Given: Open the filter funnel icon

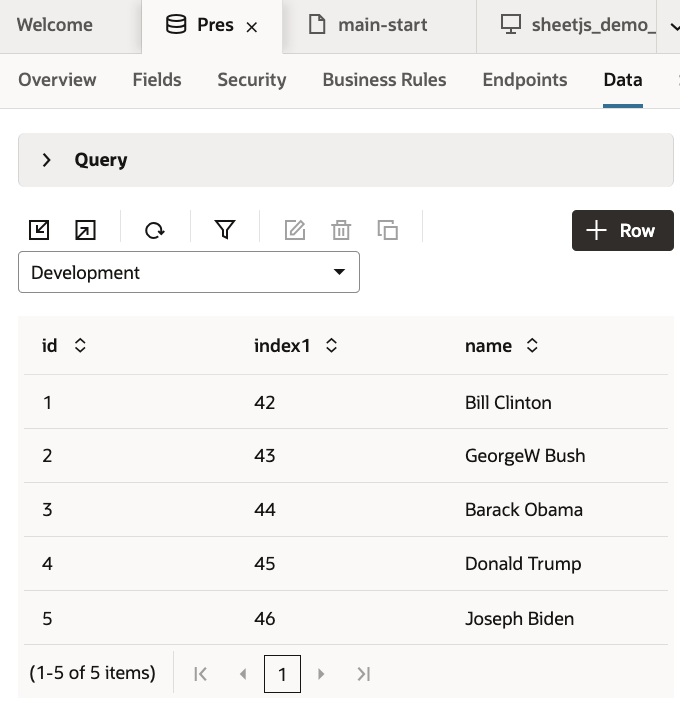Looking at the screenshot, I should point(225,231).
